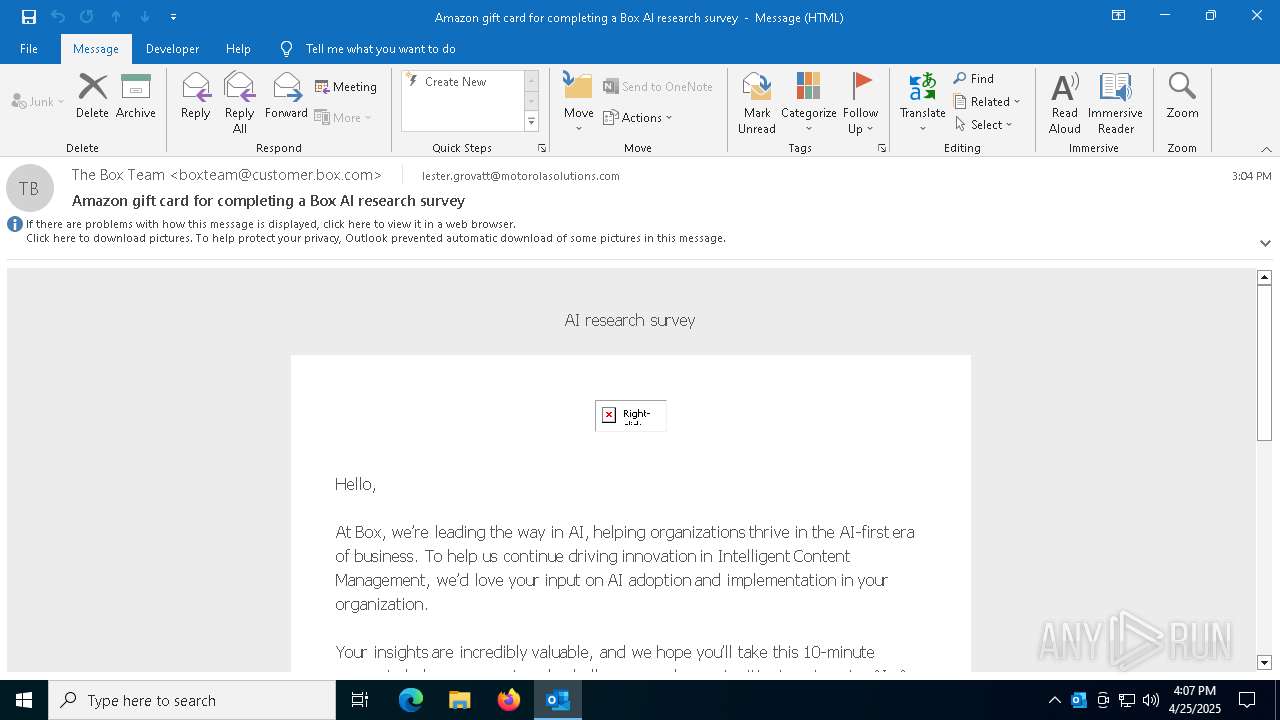Viewport: 1280px width, 720px height.
Task: Forward this email
Action: 287,97
